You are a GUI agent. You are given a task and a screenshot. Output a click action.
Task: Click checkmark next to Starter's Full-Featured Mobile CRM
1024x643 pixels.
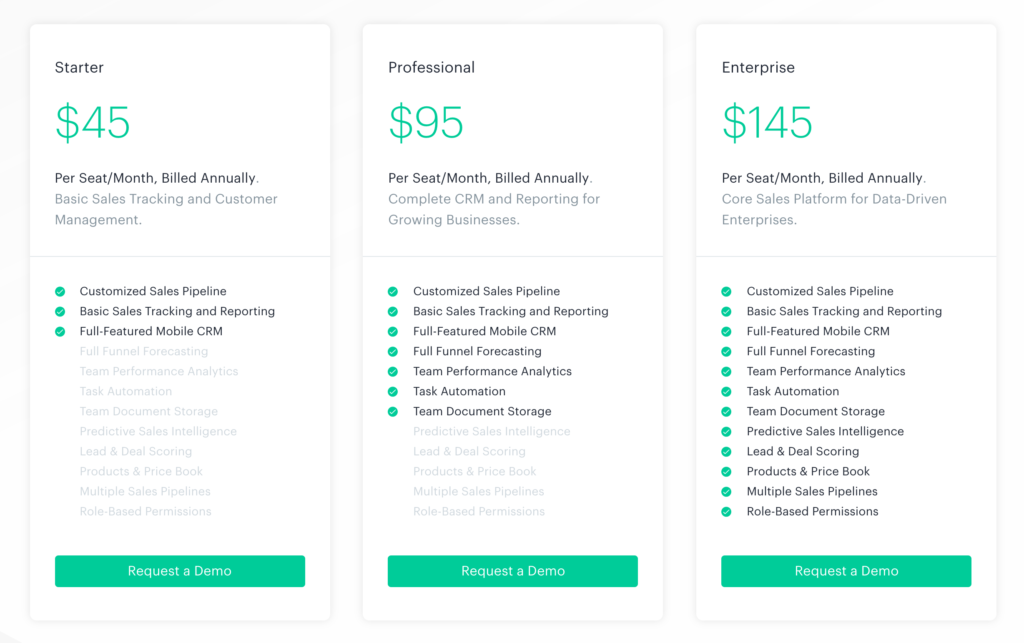click(60, 332)
